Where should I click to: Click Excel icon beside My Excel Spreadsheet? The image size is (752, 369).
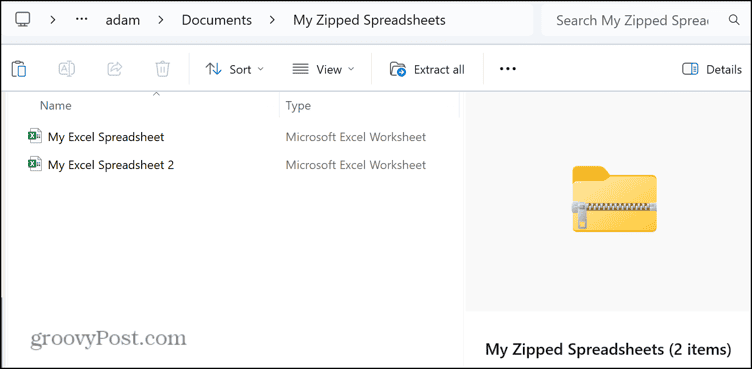coord(35,136)
